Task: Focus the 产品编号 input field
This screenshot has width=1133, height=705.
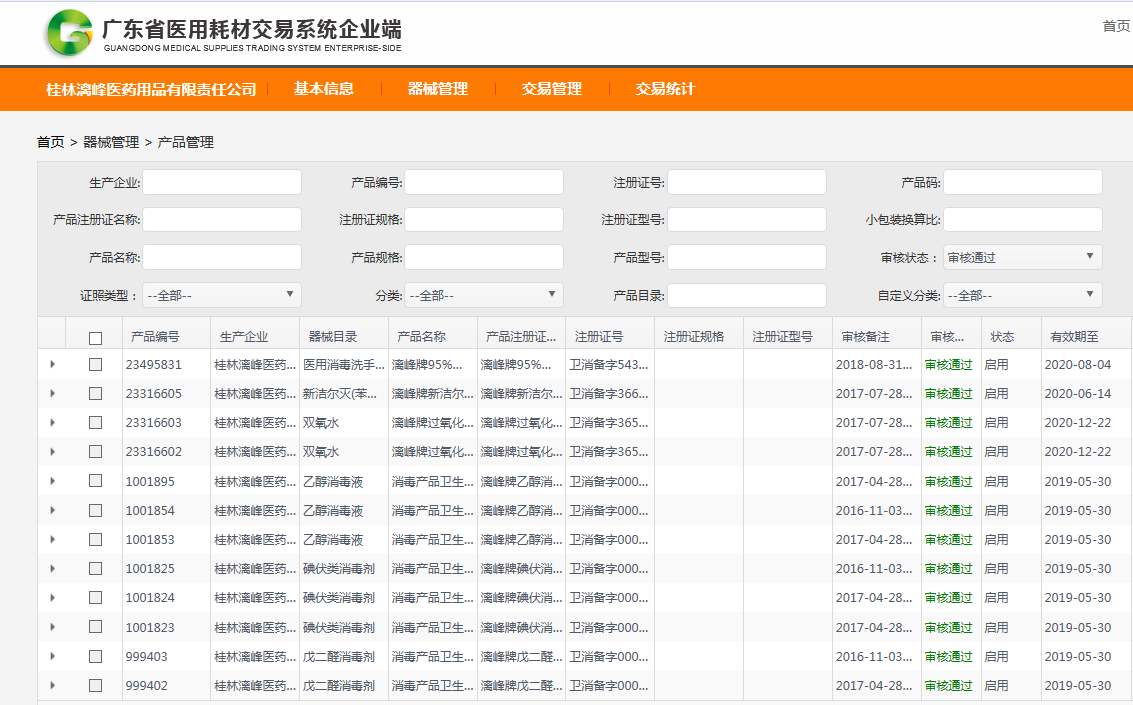Action: click(484, 182)
